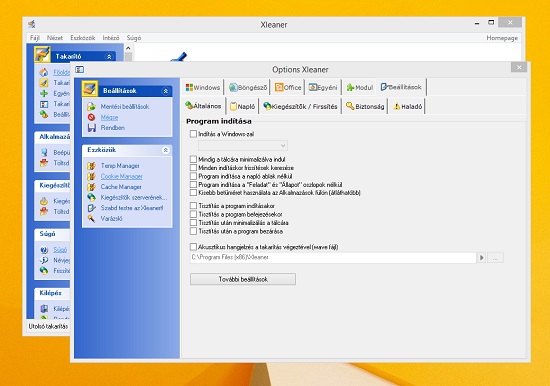Click the play arrow beside wave path
This screenshot has height=386, width=550.
coord(481,258)
